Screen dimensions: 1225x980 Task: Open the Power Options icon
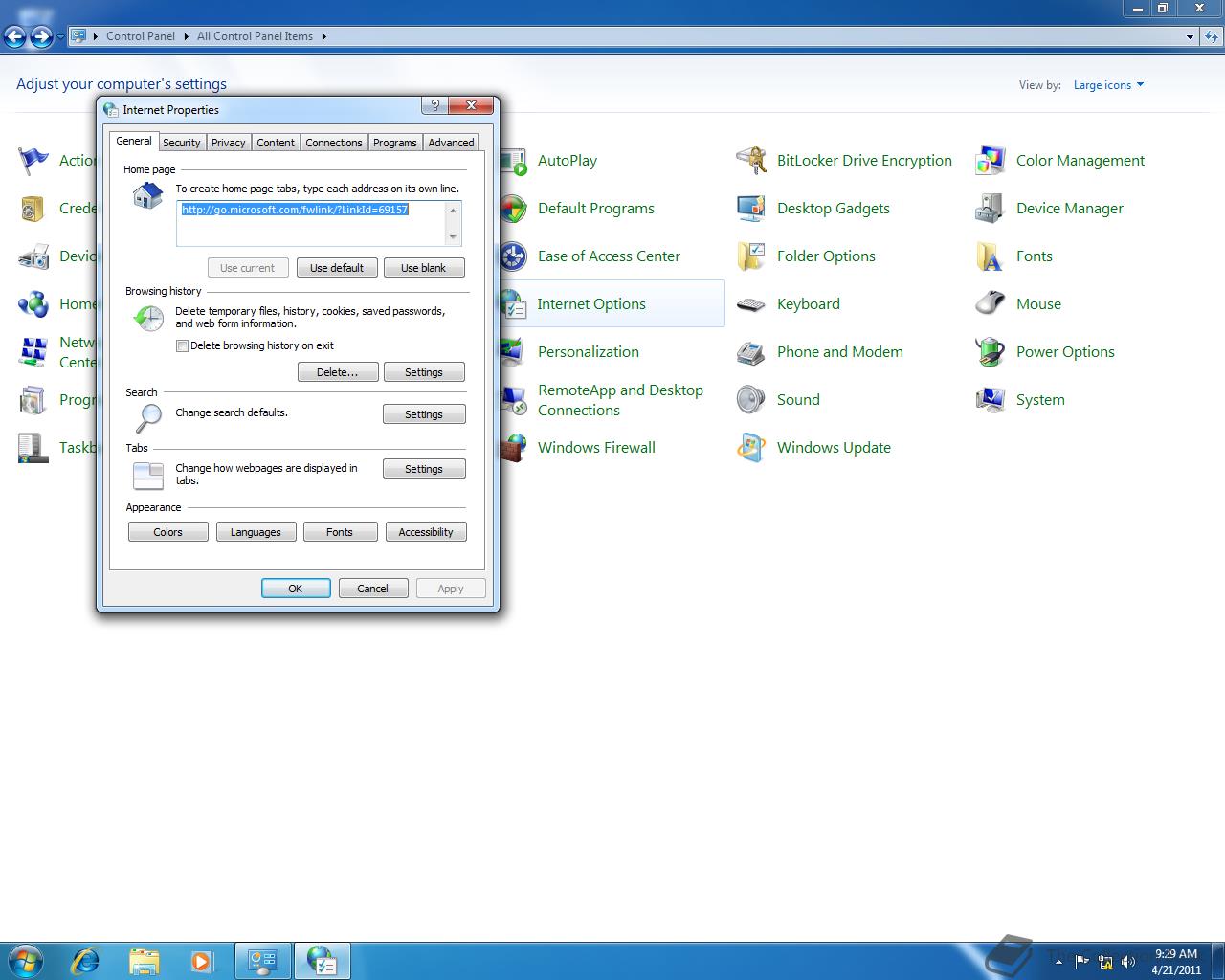[991, 352]
